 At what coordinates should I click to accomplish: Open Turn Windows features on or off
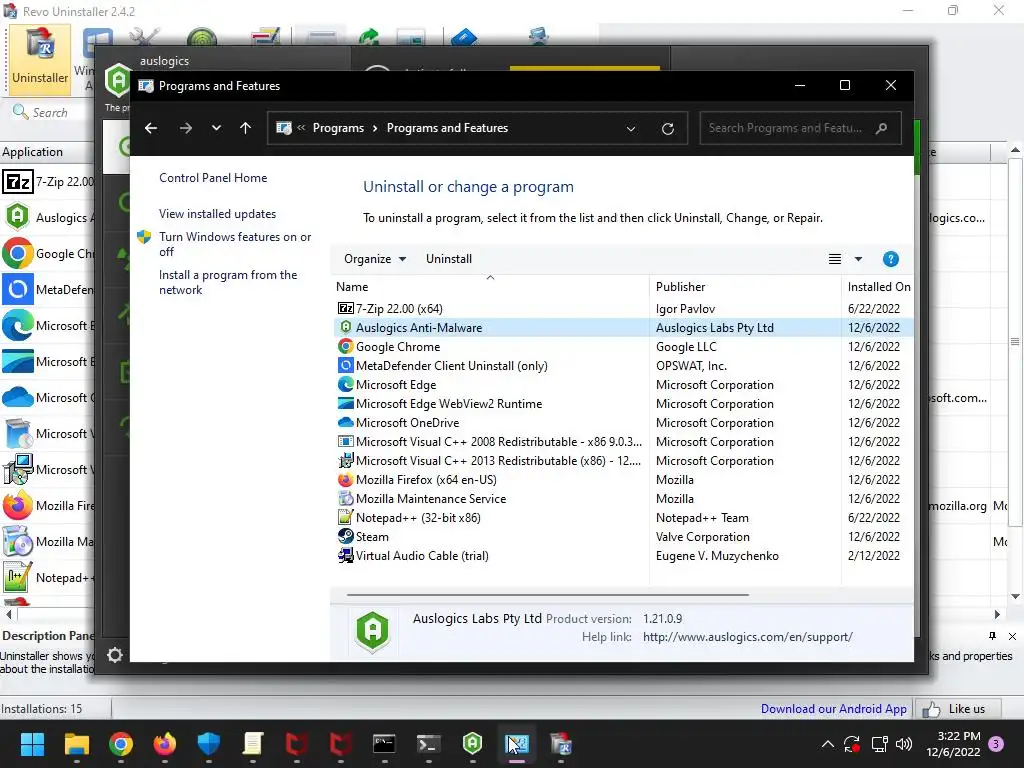click(x=235, y=244)
